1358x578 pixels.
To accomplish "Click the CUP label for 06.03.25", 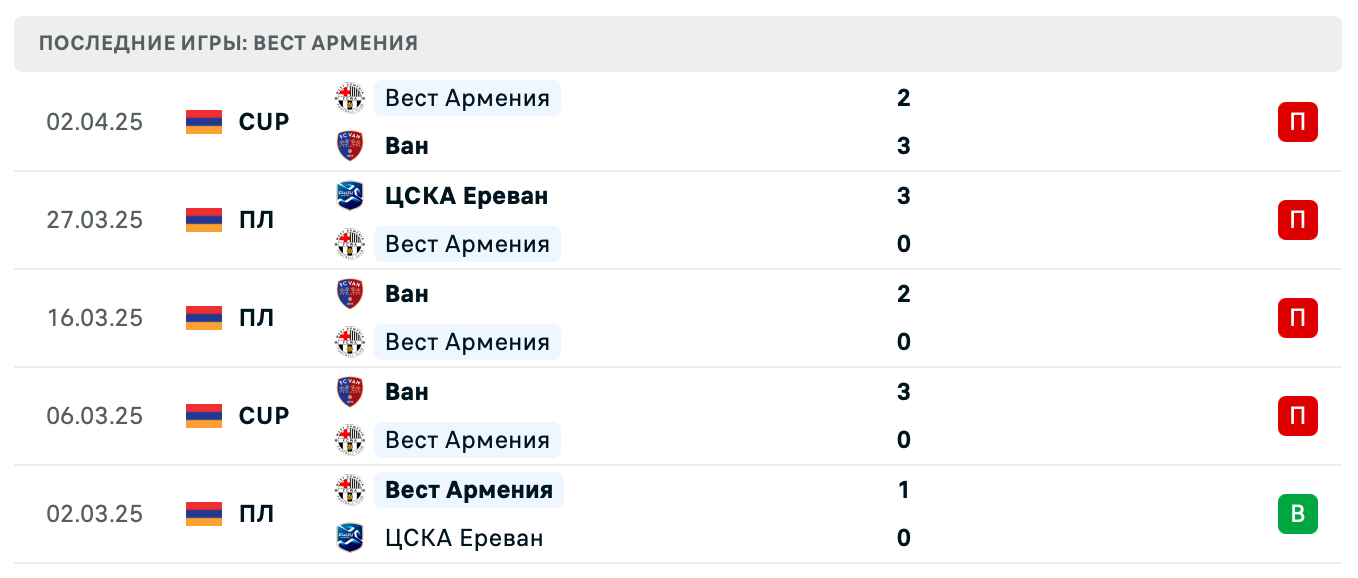I will tap(264, 416).
